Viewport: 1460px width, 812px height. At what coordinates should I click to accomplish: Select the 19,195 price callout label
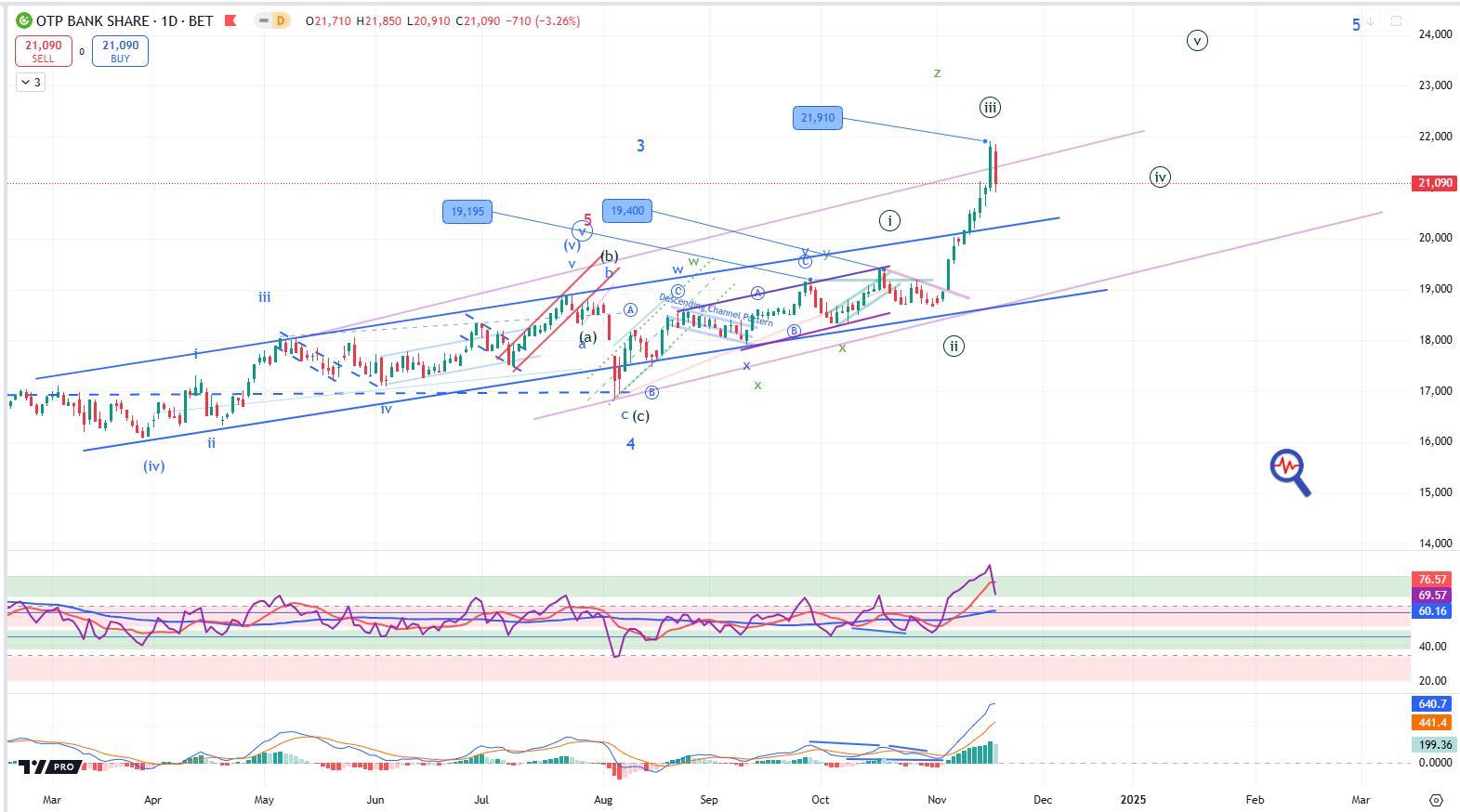(x=467, y=212)
